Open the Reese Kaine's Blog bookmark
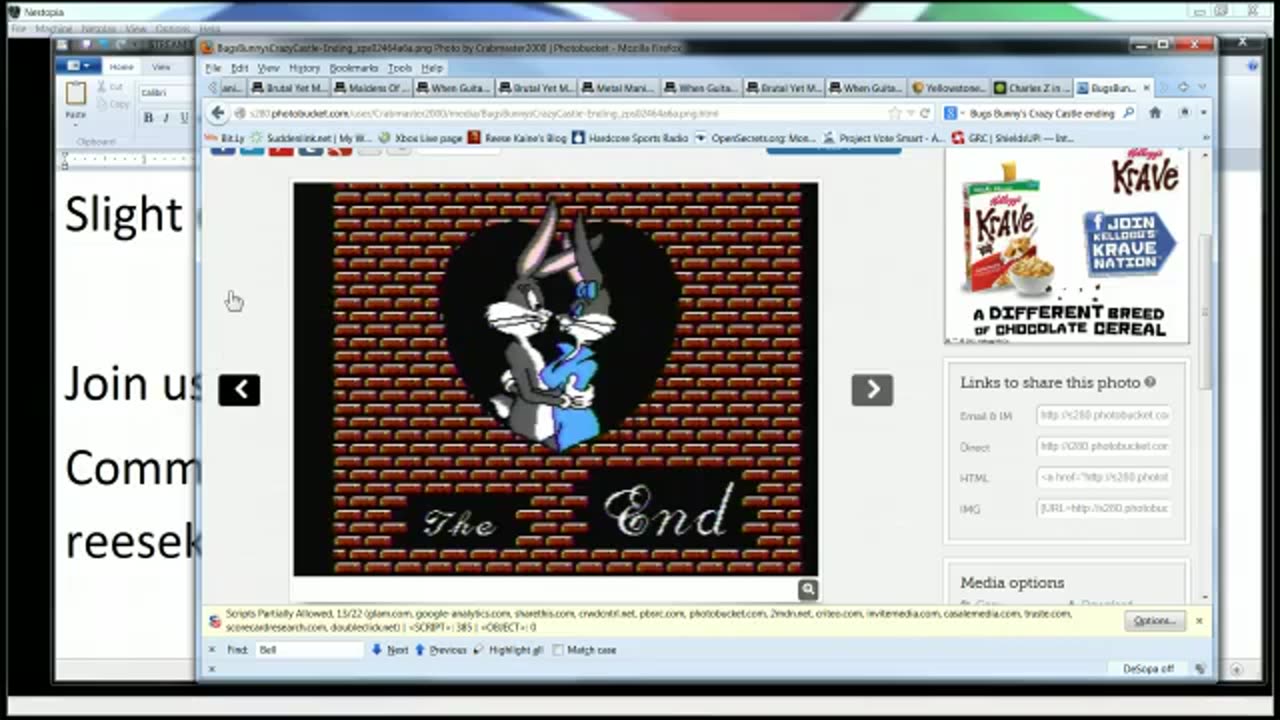Viewport: 1280px width, 720px height. (x=518, y=138)
